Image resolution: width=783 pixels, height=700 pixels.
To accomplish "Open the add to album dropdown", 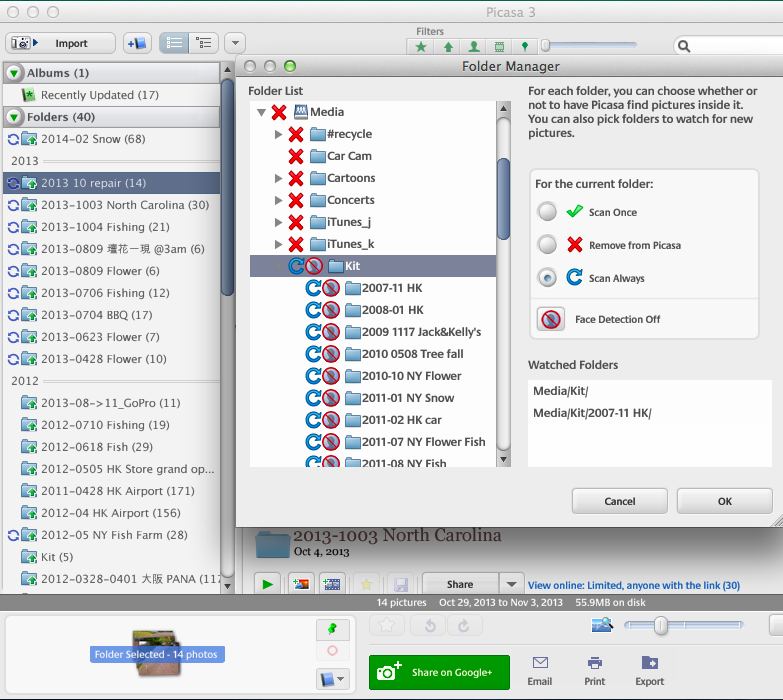I will tap(333, 679).
